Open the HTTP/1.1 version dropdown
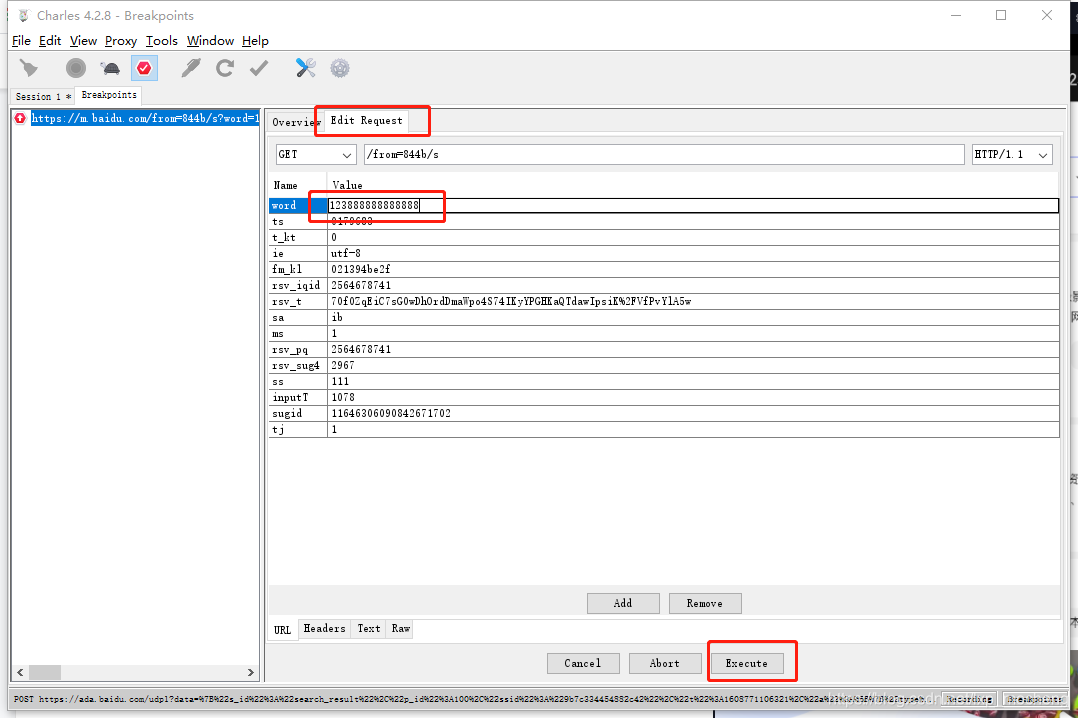1078x718 pixels. 1012,154
